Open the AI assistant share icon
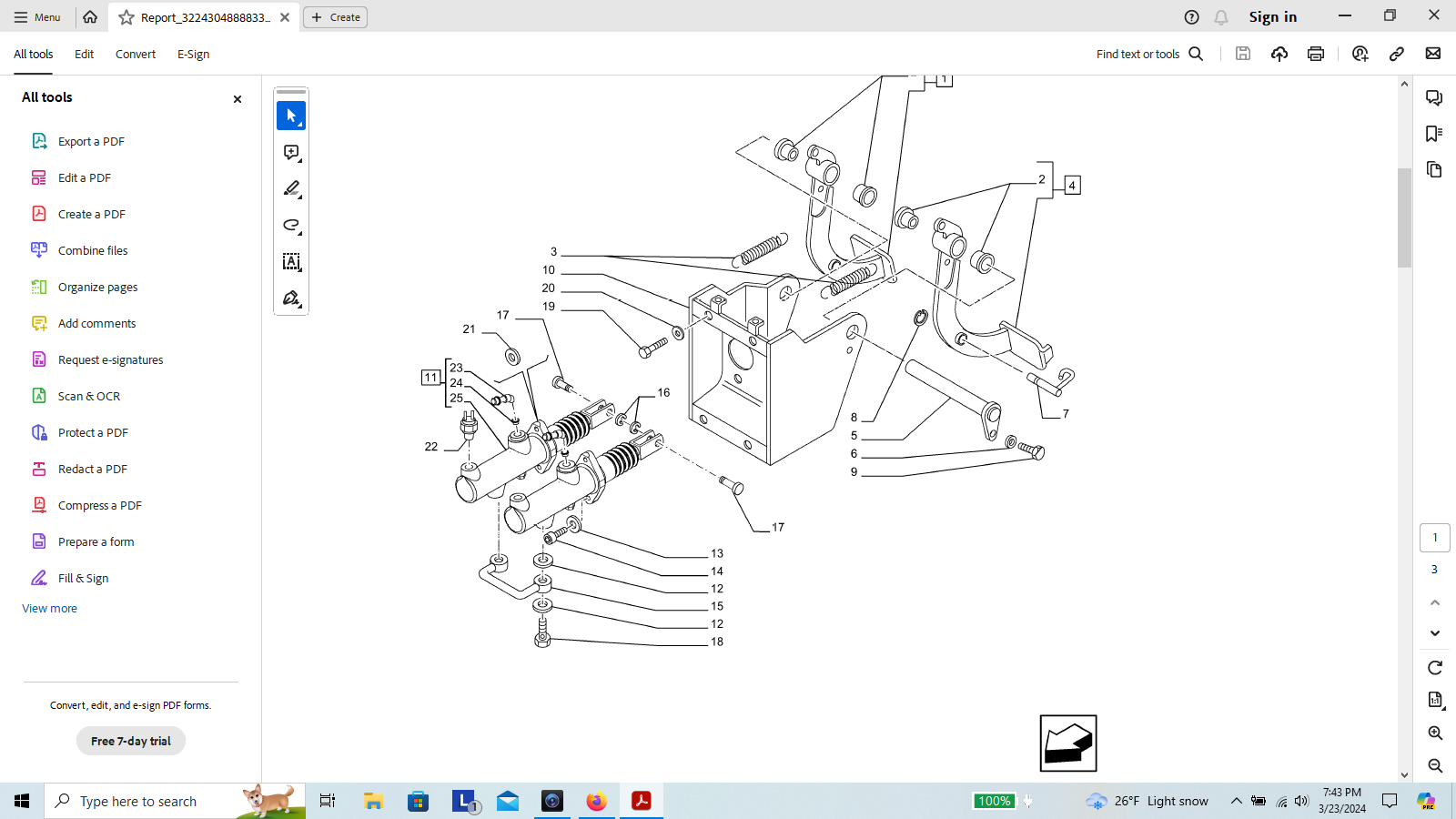 (x=1360, y=54)
